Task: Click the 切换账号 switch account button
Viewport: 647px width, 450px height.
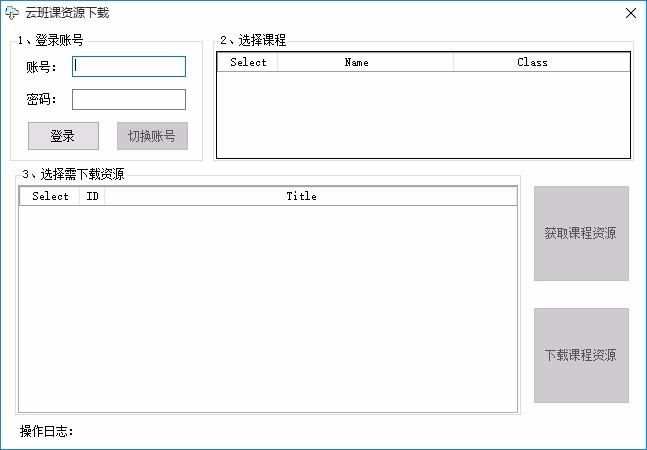Action: point(152,136)
